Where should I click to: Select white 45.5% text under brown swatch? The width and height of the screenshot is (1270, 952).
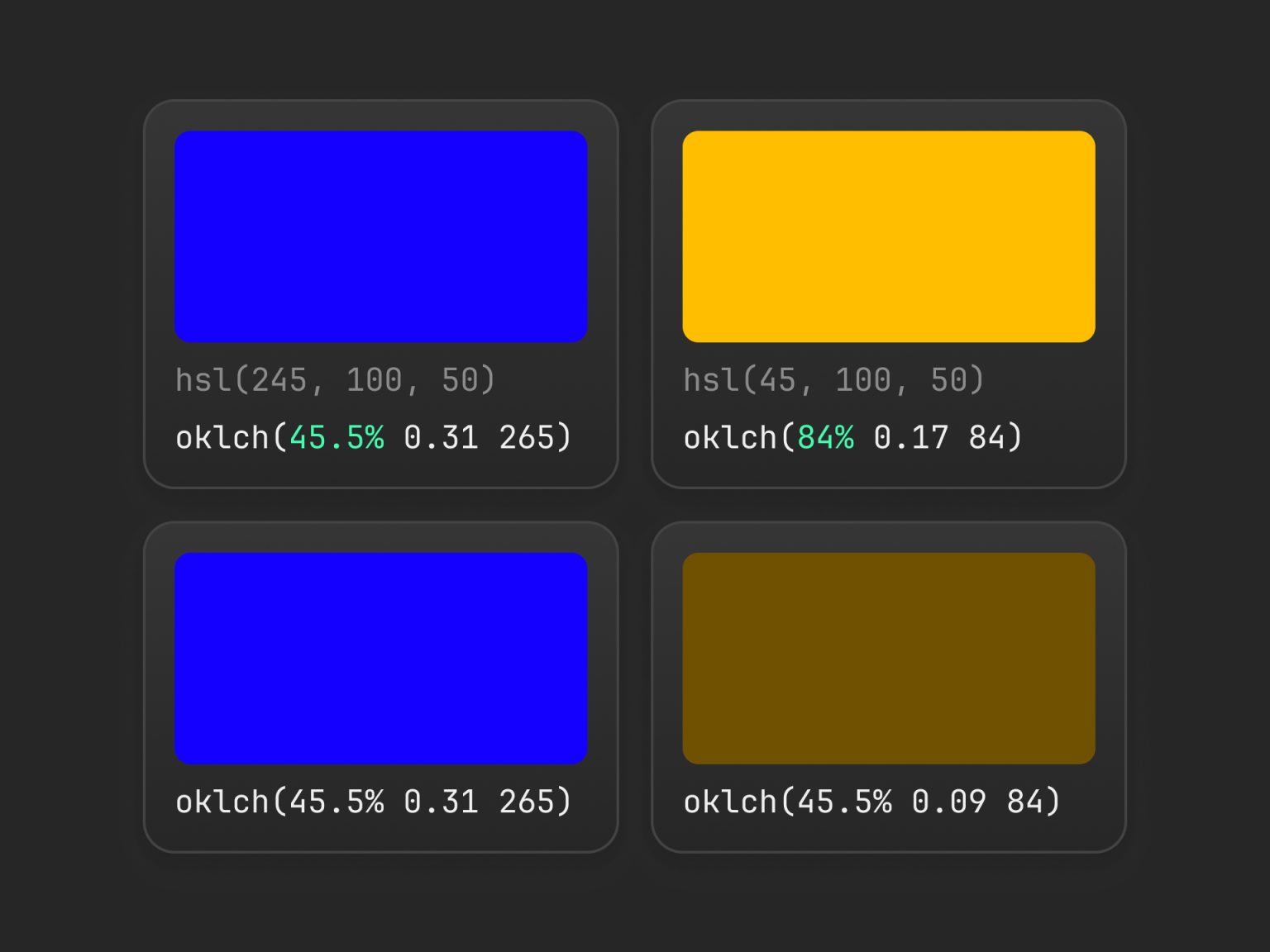click(x=844, y=802)
